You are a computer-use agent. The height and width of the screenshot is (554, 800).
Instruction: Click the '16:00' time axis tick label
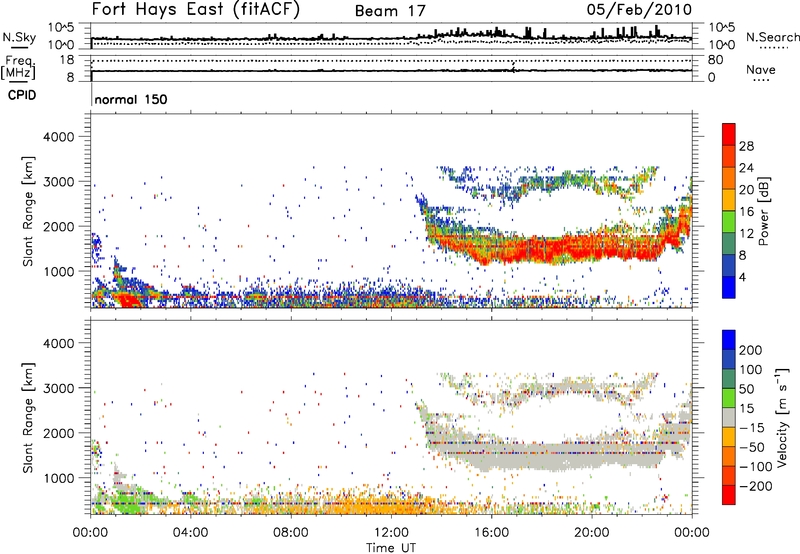click(x=491, y=533)
